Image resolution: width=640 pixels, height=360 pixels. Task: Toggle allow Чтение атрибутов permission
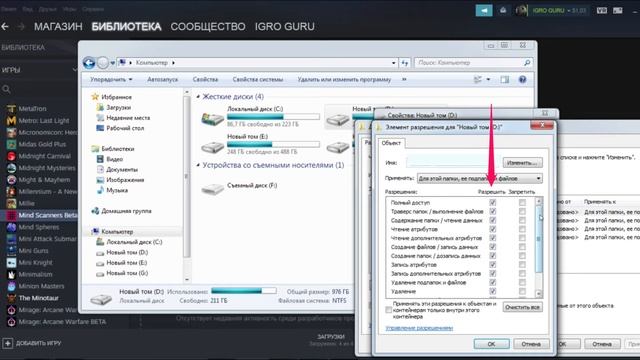click(x=493, y=229)
